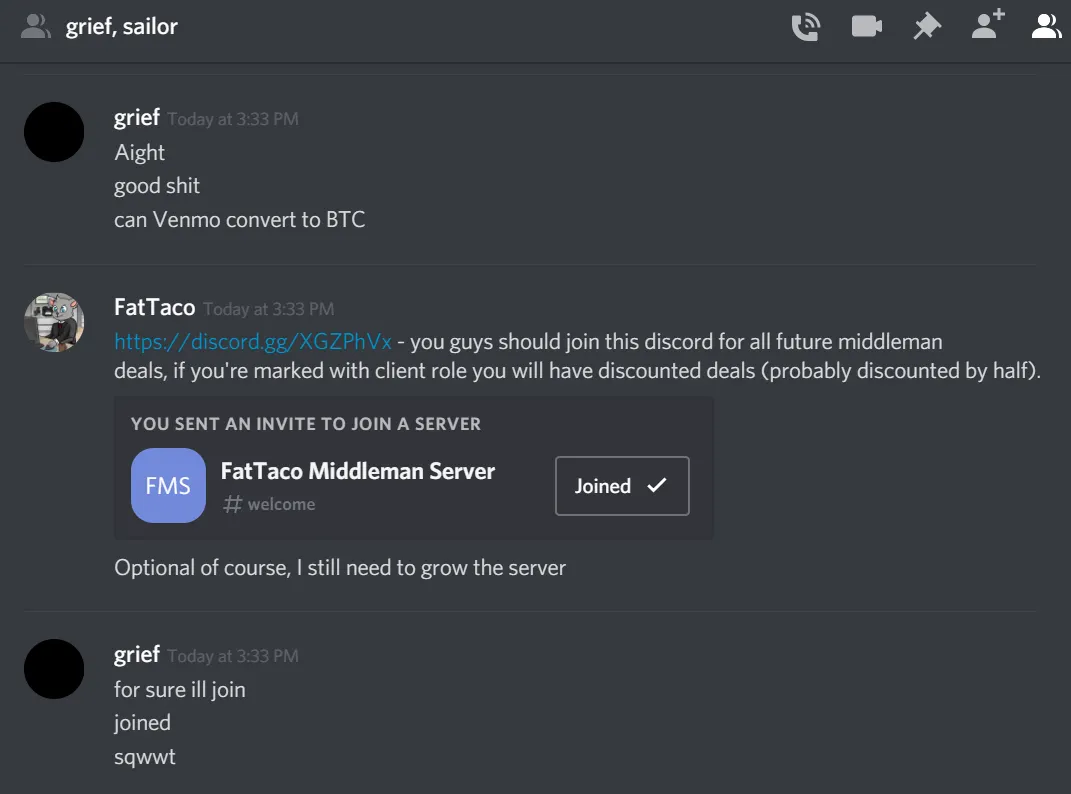Start a voice call with the group

tap(805, 27)
